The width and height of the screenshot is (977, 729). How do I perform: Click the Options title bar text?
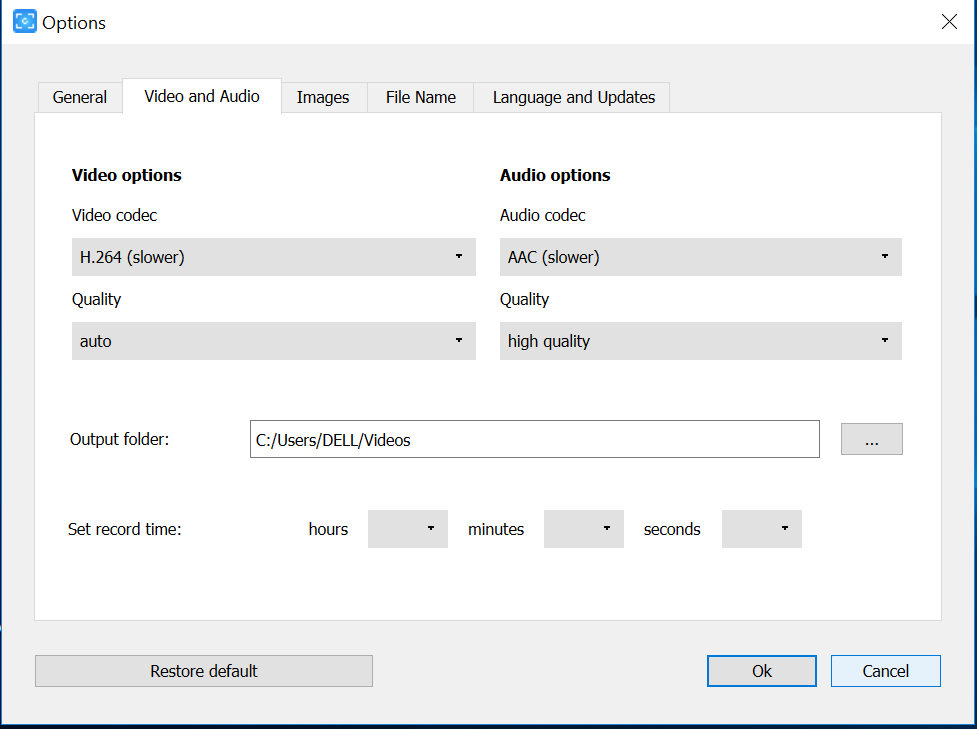[74, 22]
